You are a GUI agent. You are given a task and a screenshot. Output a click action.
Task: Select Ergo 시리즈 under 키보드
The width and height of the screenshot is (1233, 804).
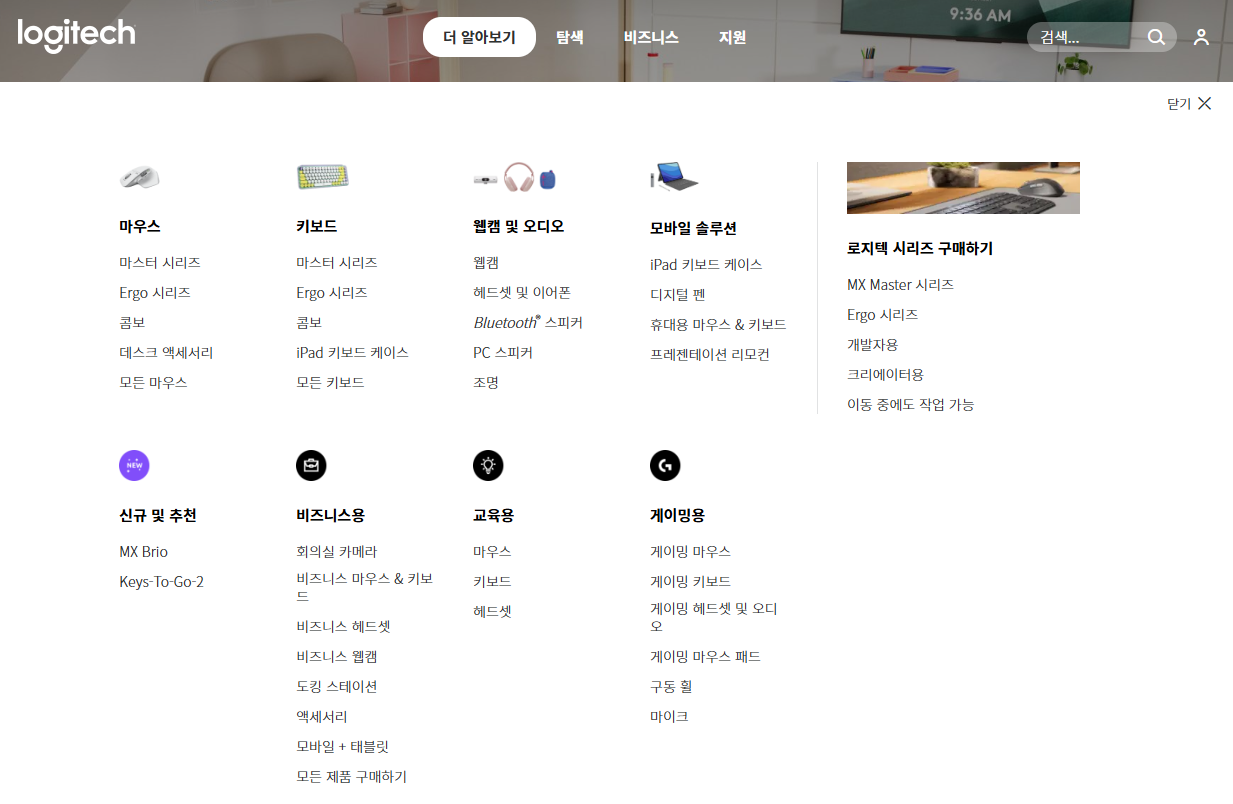click(332, 292)
